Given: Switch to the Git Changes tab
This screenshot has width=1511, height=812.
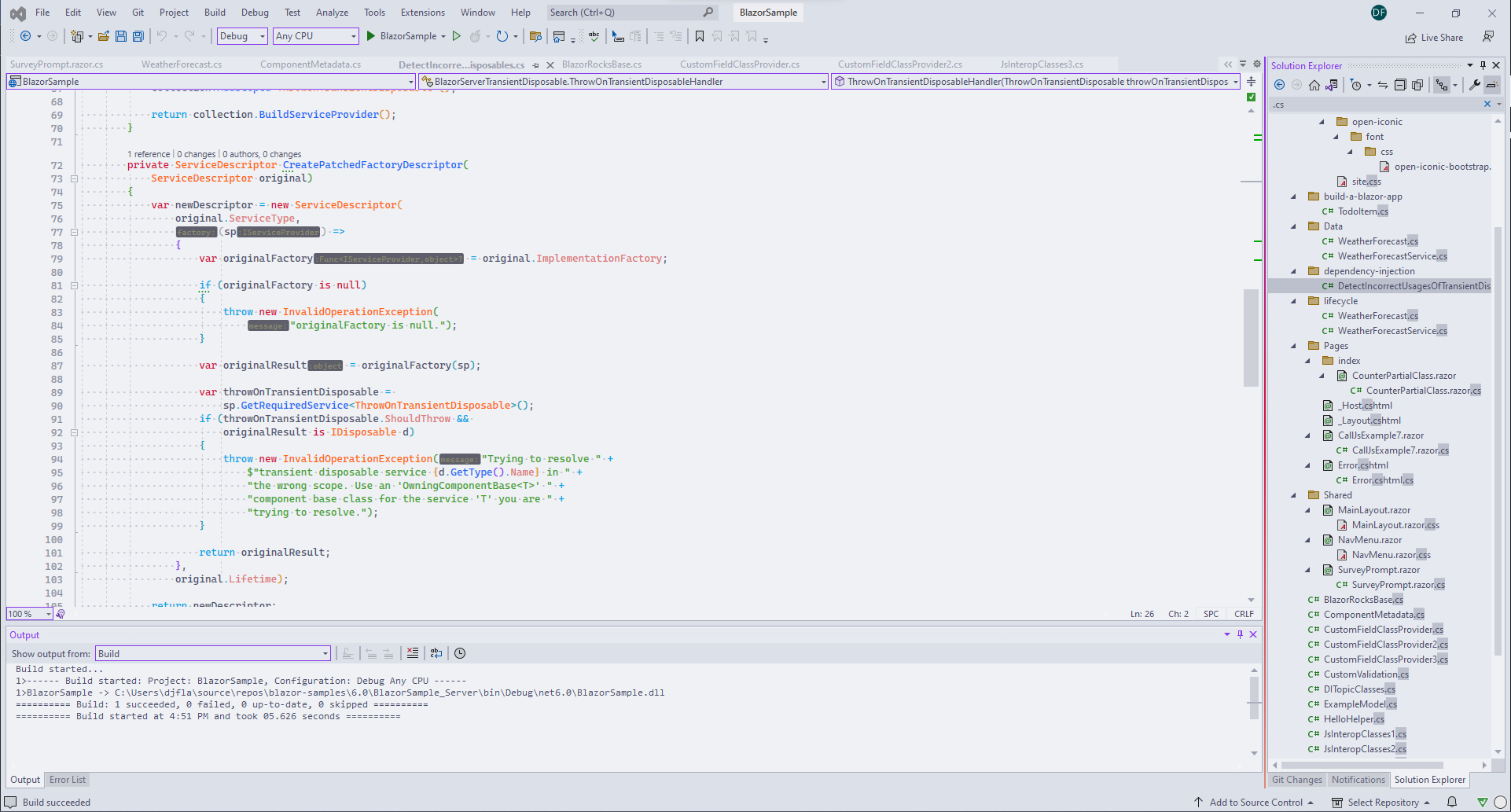Looking at the screenshot, I should pyautogui.click(x=1297, y=780).
